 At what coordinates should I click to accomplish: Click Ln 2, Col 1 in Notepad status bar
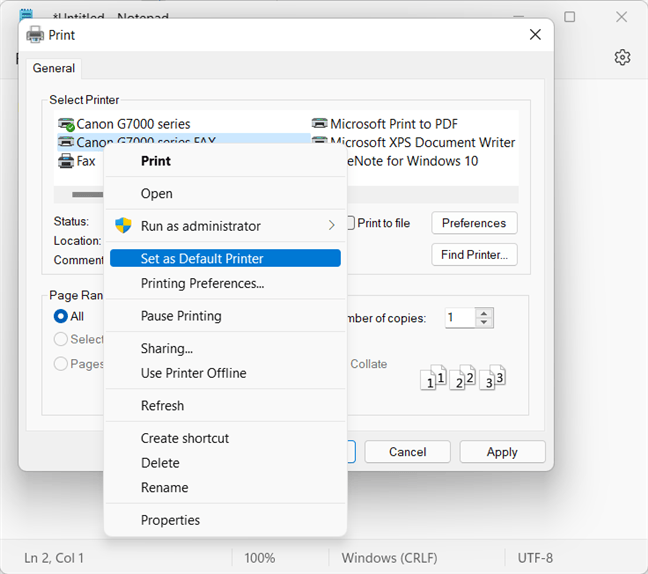54,558
